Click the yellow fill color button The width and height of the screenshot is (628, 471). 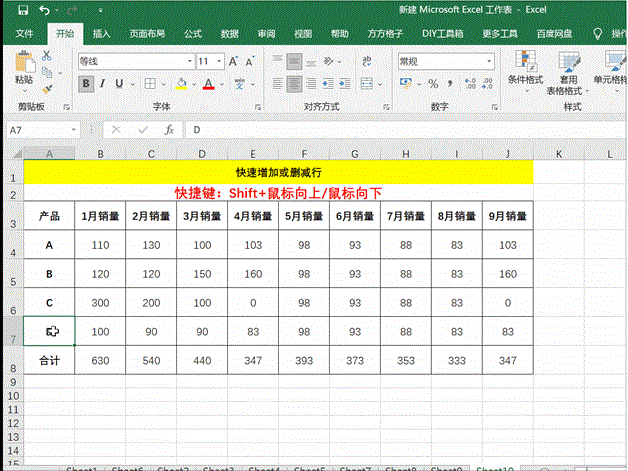(x=181, y=85)
